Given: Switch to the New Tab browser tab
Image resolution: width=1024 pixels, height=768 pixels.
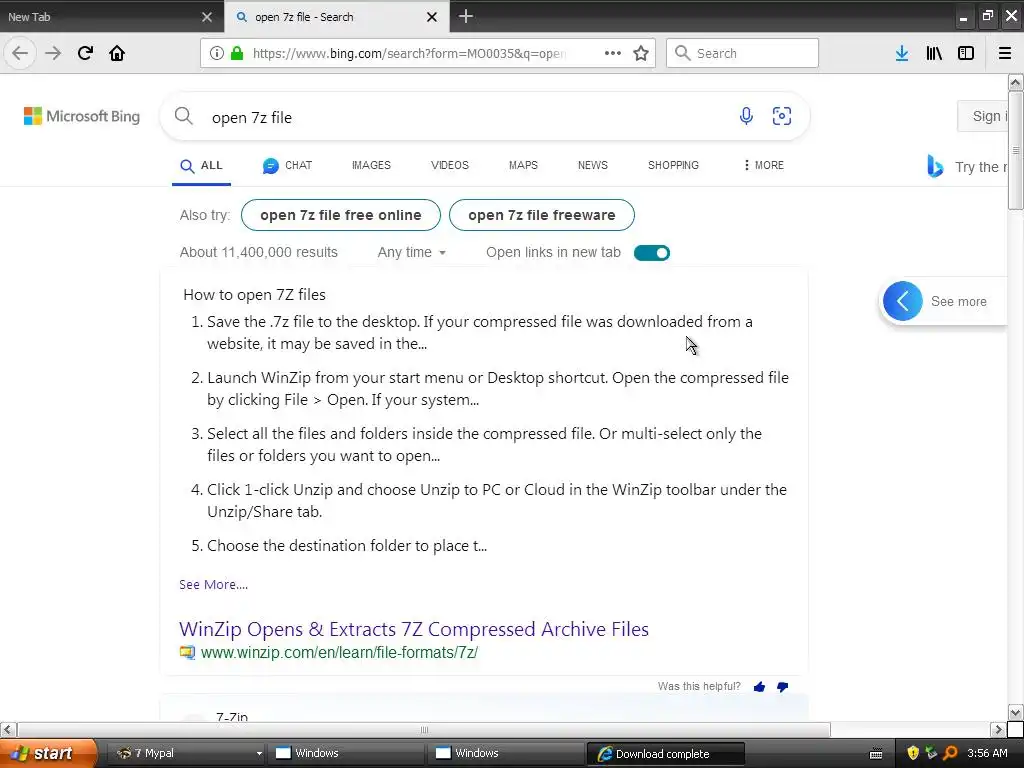Looking at the screenshot, I should [x=111, y=17].
